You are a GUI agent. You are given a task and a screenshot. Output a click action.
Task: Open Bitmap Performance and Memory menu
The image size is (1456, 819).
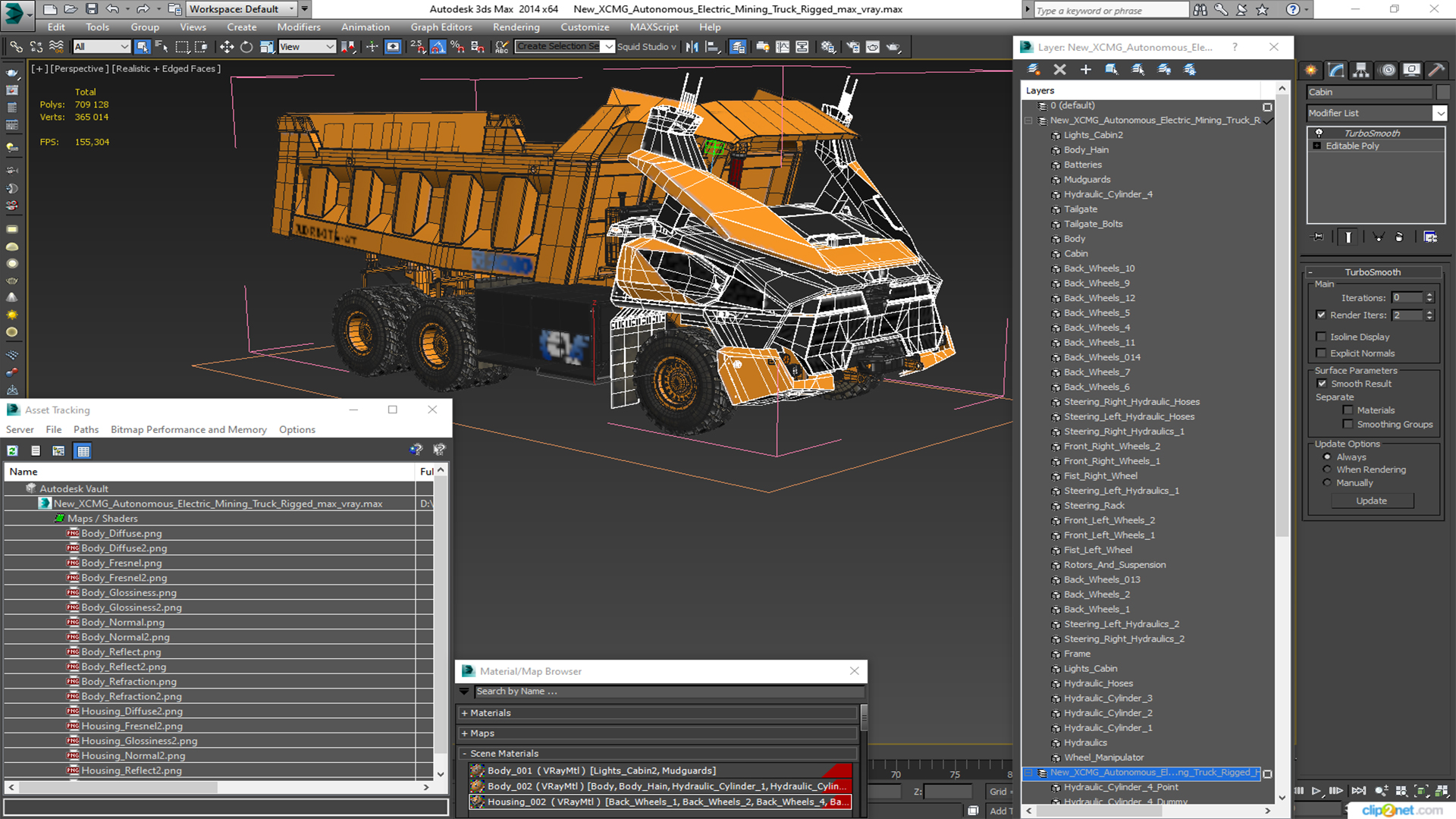tap(189, 429)
